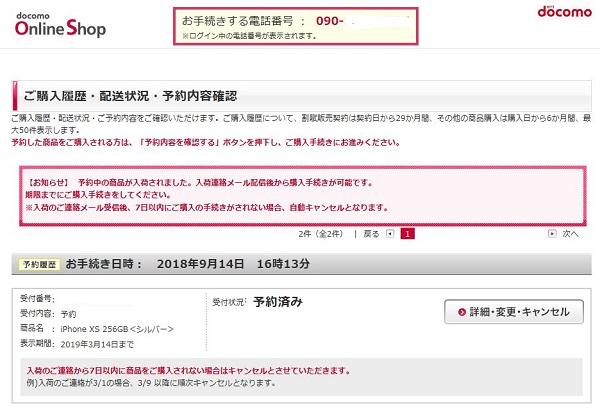Go back using the 戻る link
The image size is (600, 410).
point(371,233)
